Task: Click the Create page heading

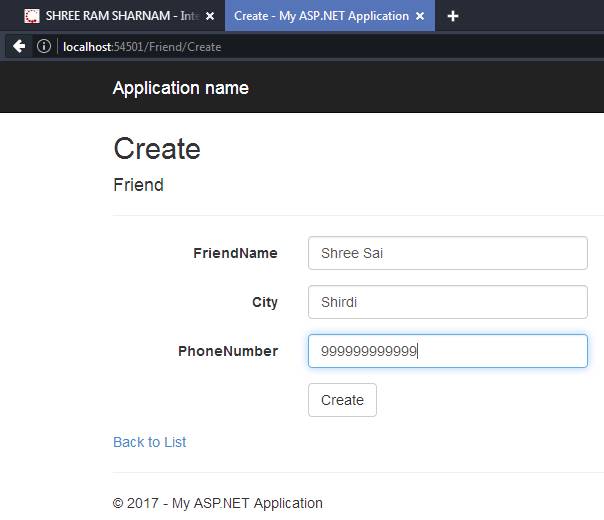Action: point(157,149)
